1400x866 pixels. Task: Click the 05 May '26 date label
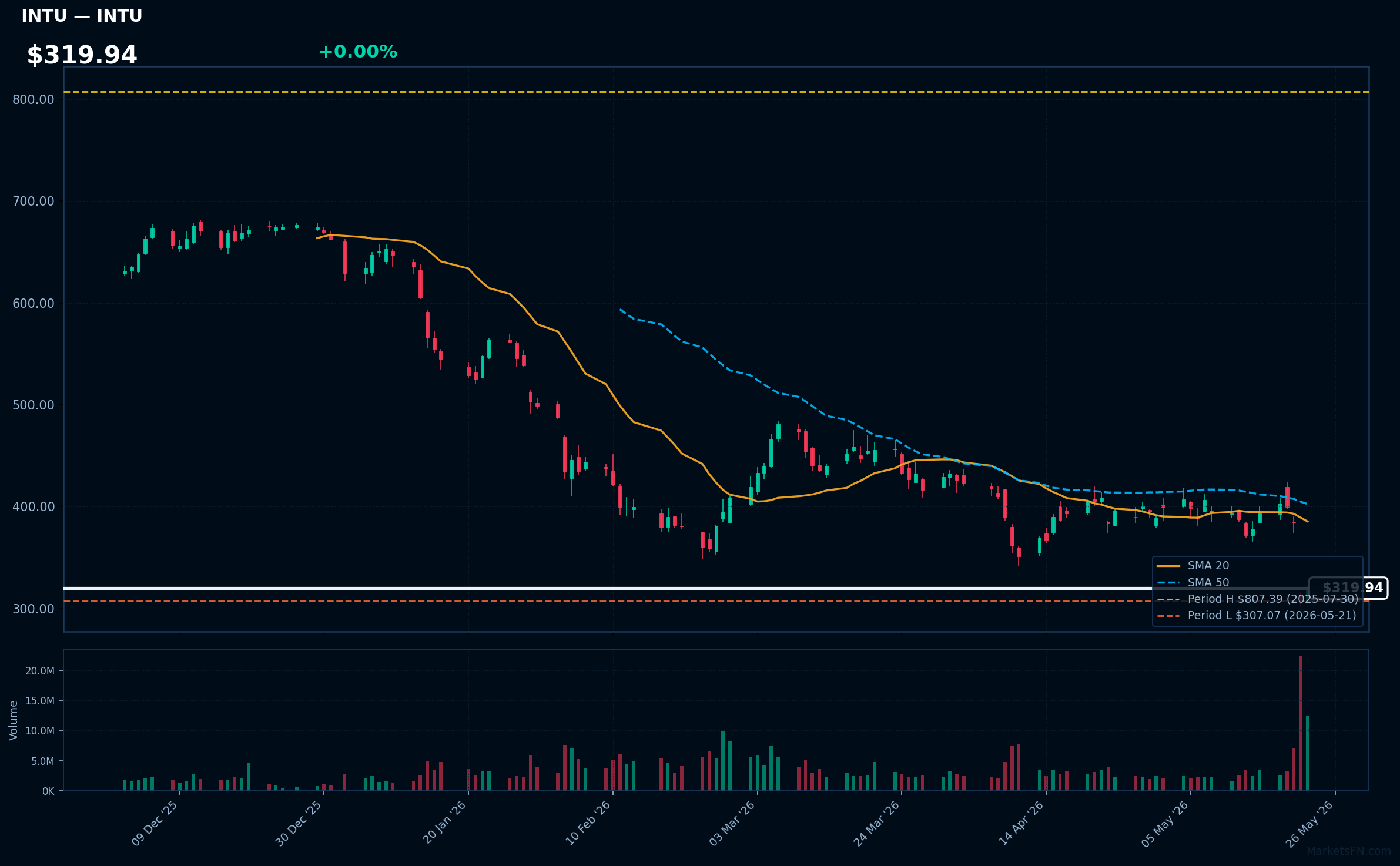point(1165,823)
